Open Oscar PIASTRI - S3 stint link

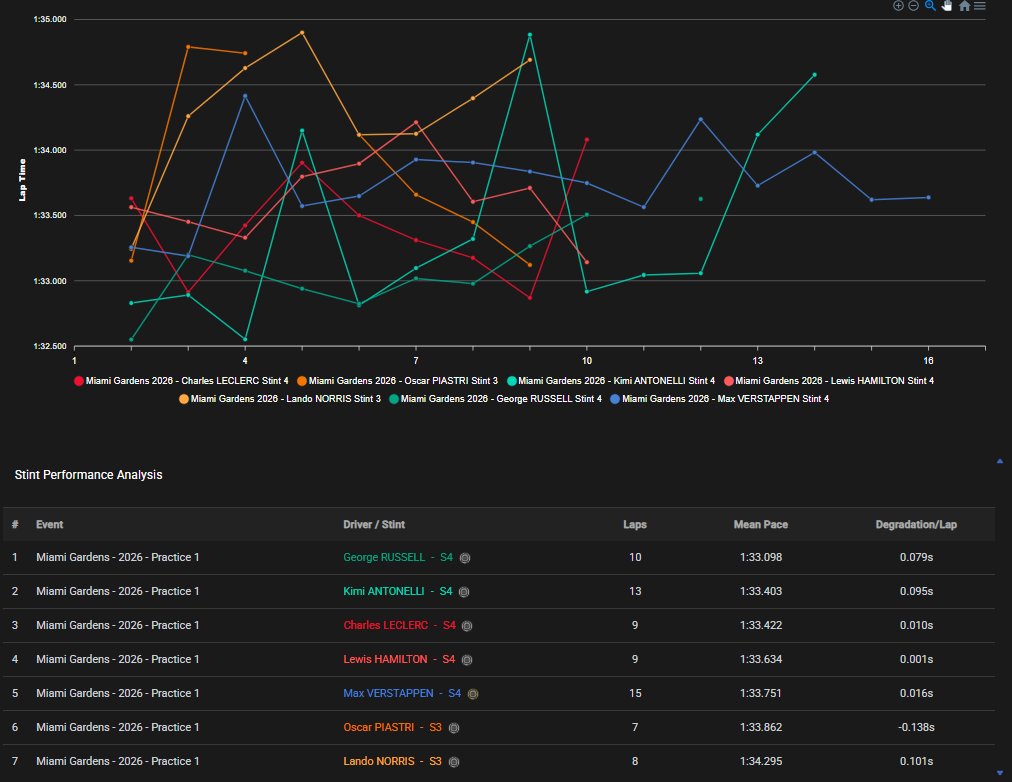[392, 727]
